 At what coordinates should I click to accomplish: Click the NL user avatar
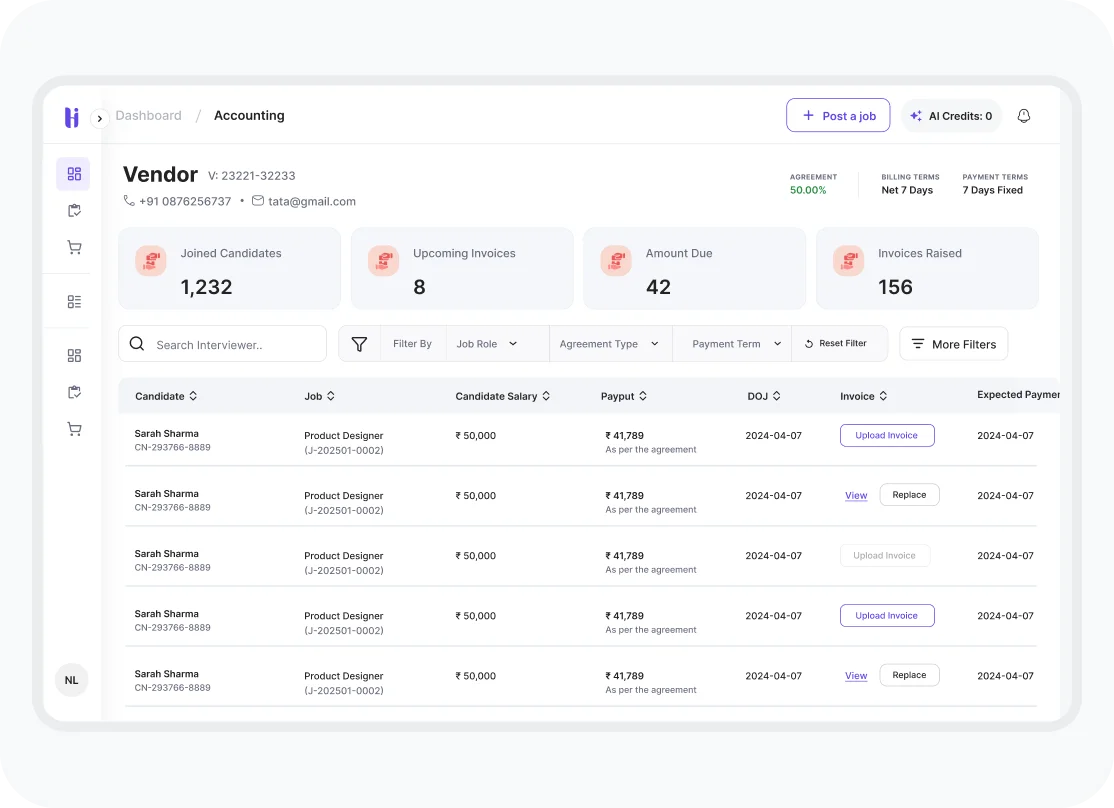point(71,680)
